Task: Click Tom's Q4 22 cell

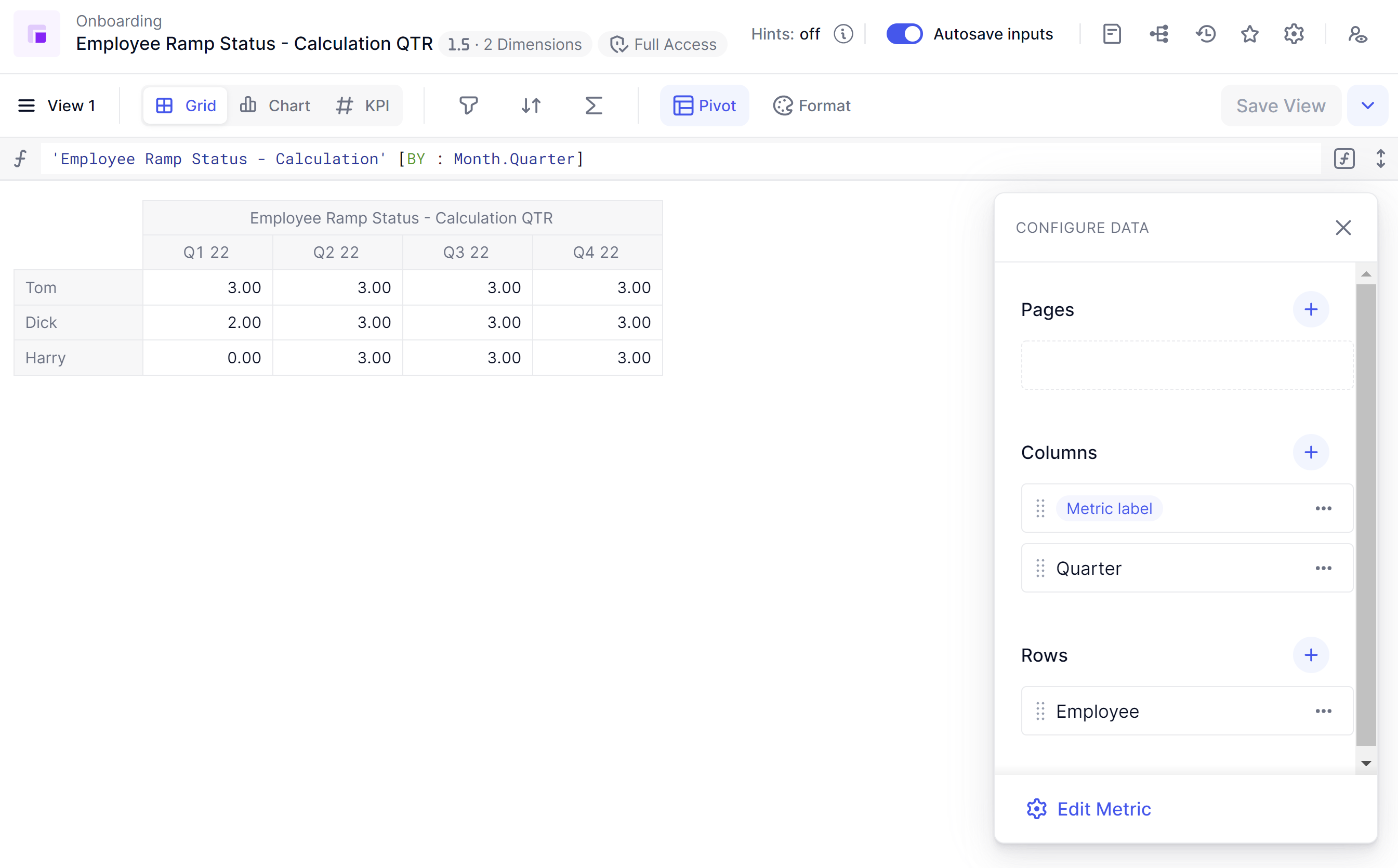Action: (x=598, y=287)
